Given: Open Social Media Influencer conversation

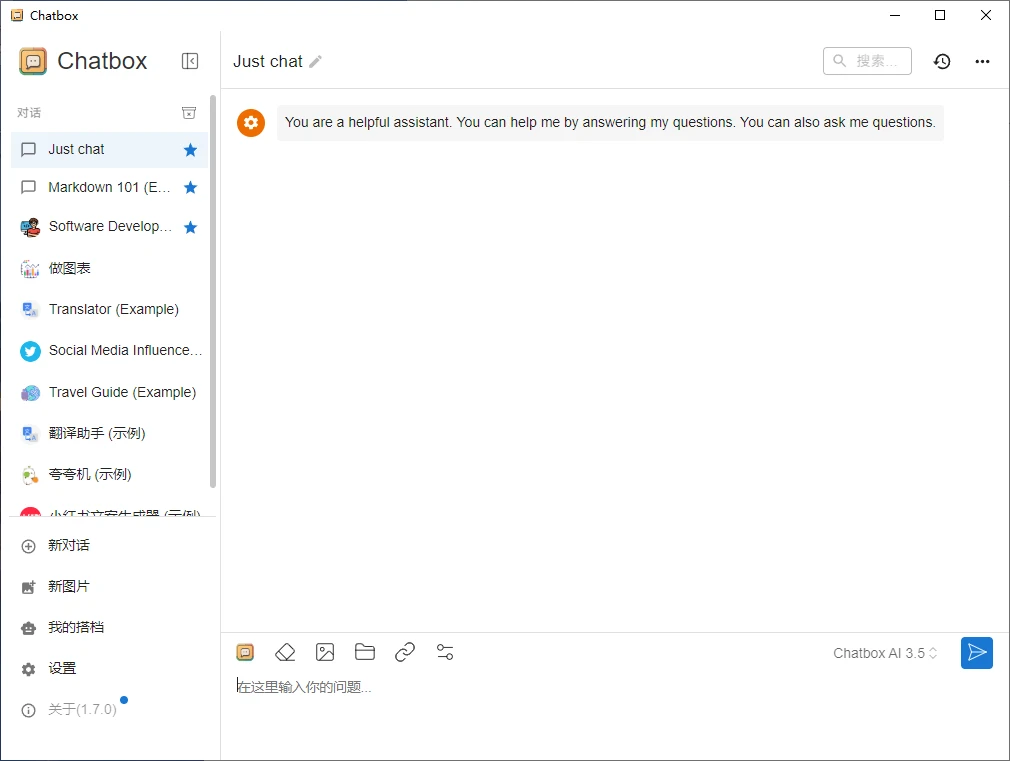Looking at the screenshot, I should pos(110,351).
